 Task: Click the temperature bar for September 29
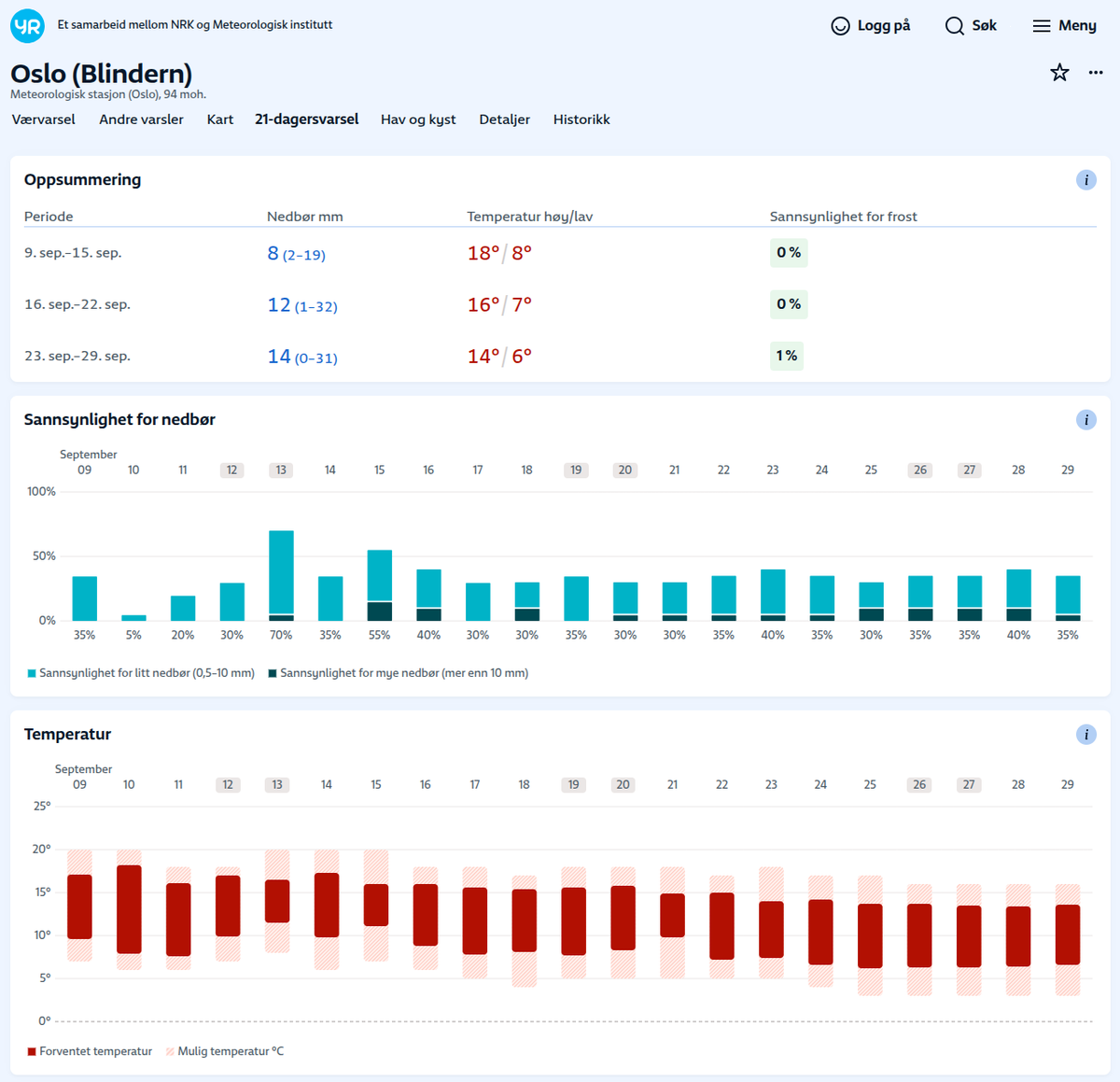tap(1068, 934)
